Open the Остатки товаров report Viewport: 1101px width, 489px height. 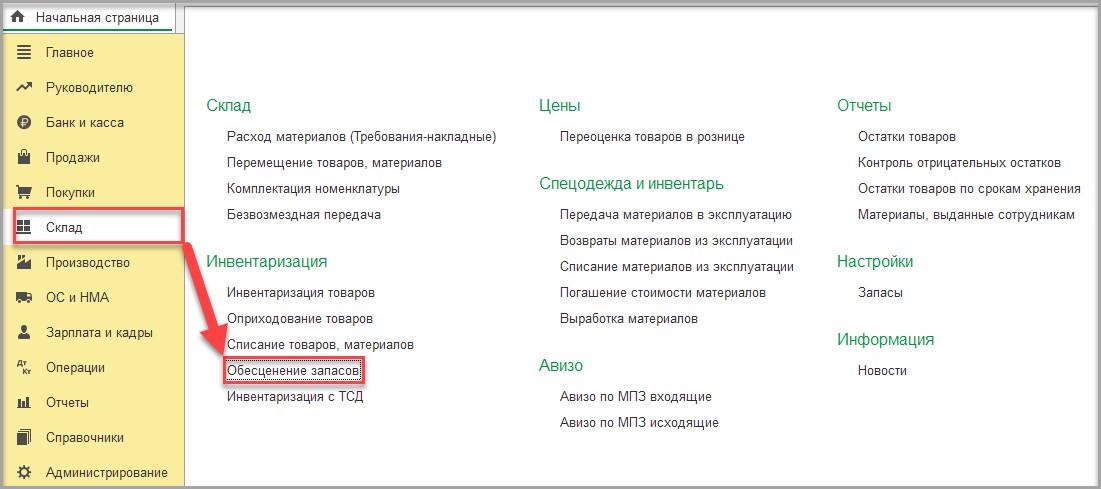906,137
